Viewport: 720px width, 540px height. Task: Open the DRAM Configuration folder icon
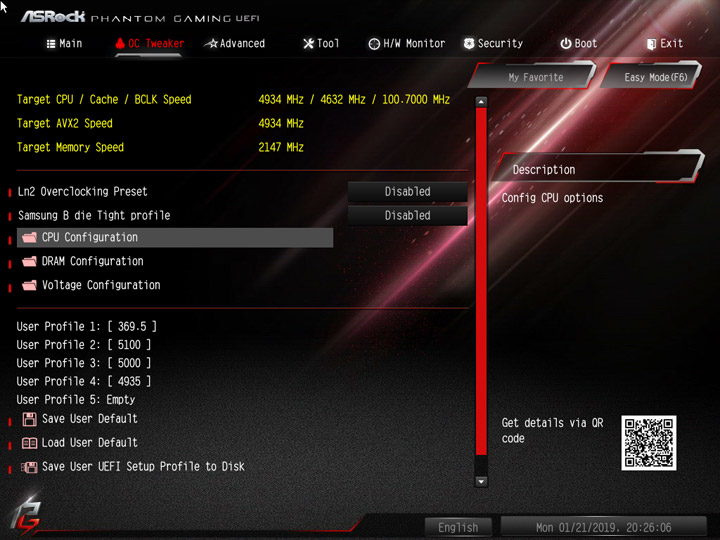(x=29, y=261)
